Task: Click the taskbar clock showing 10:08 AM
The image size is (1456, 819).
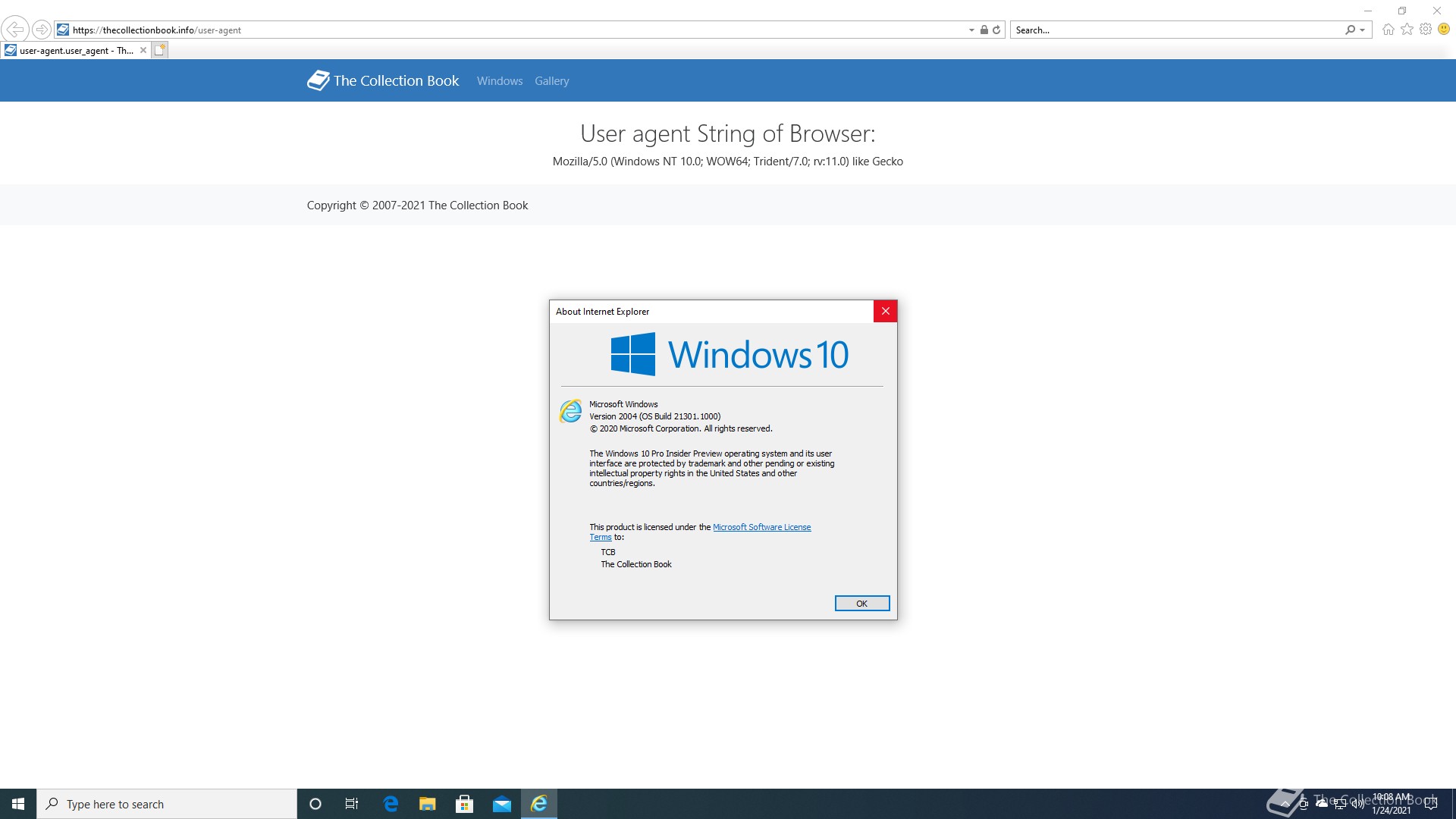Action: [1392, 804]
